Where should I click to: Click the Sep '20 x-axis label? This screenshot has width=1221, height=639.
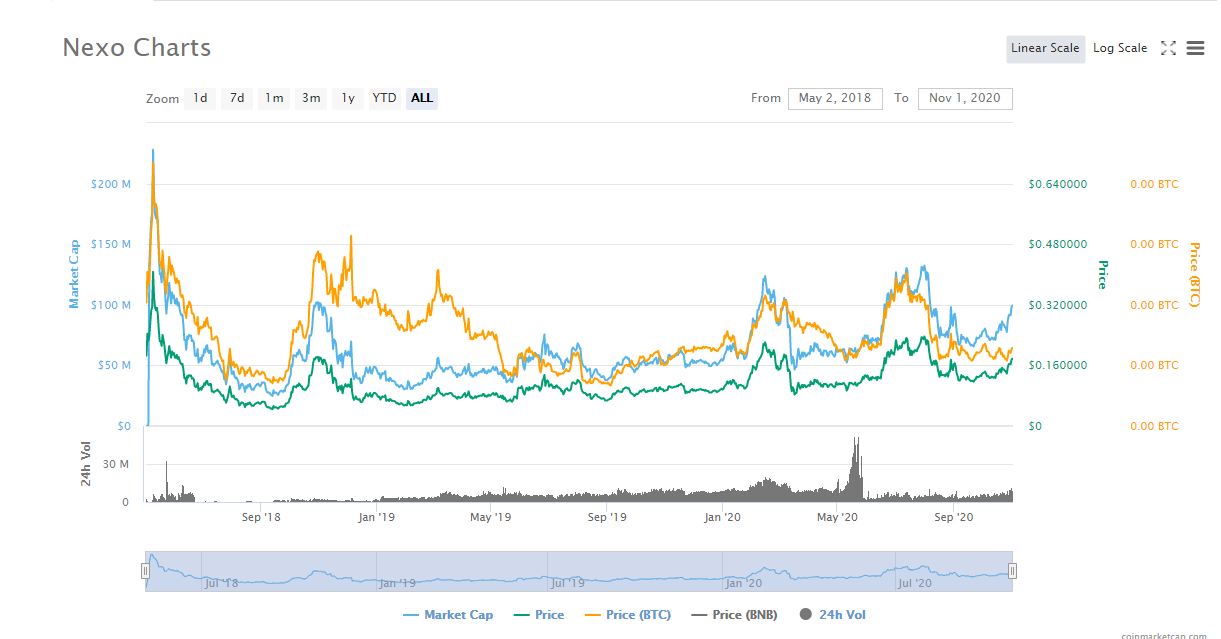coord(953,517)
